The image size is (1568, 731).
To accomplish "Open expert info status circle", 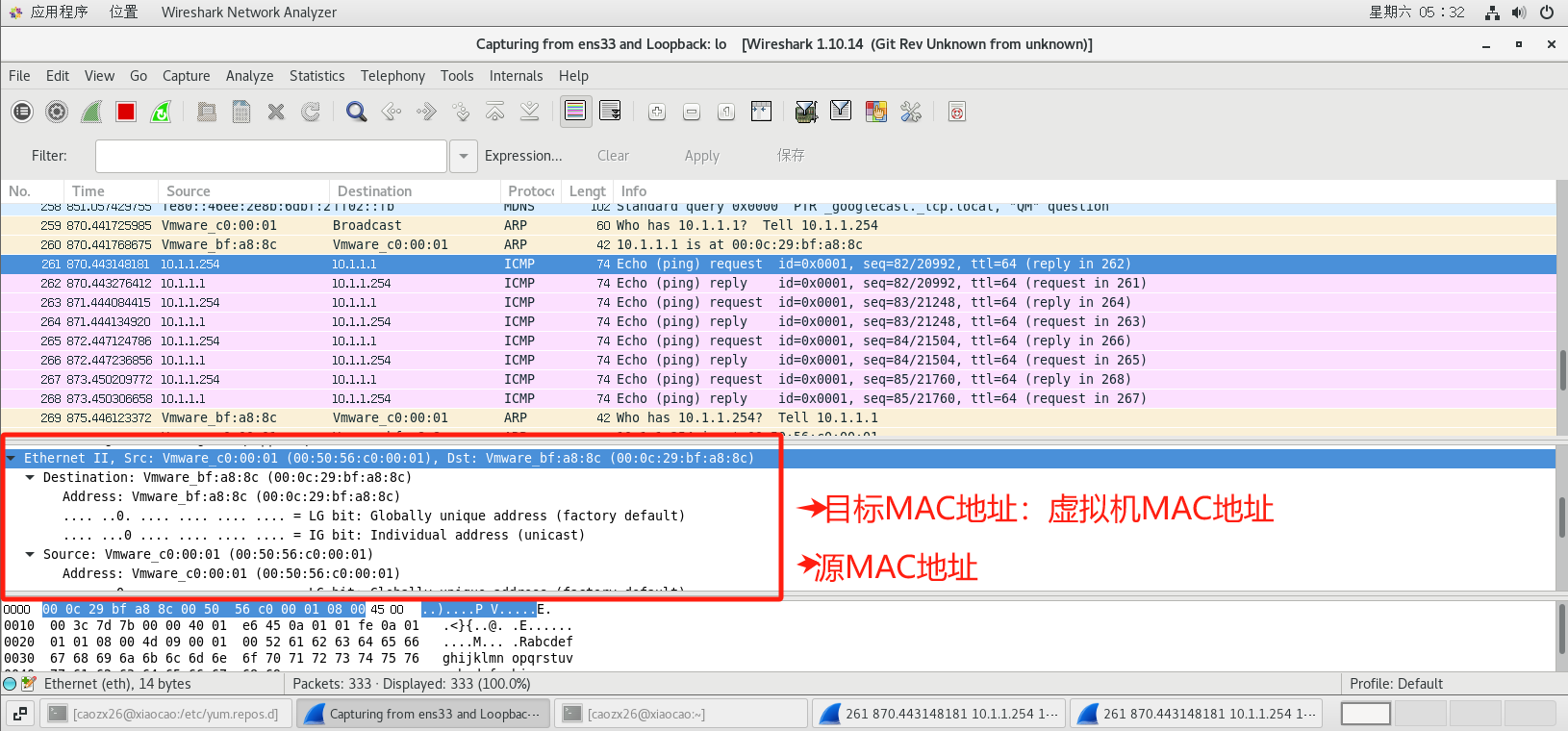I will 10,684.
